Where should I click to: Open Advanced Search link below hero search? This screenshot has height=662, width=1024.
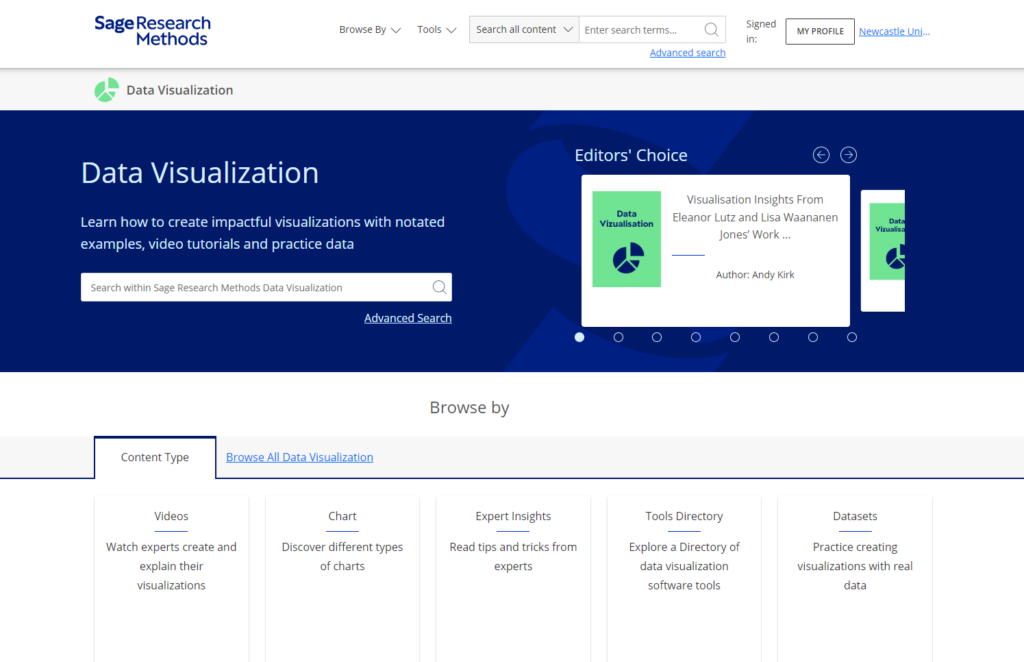tap(408, 318)
